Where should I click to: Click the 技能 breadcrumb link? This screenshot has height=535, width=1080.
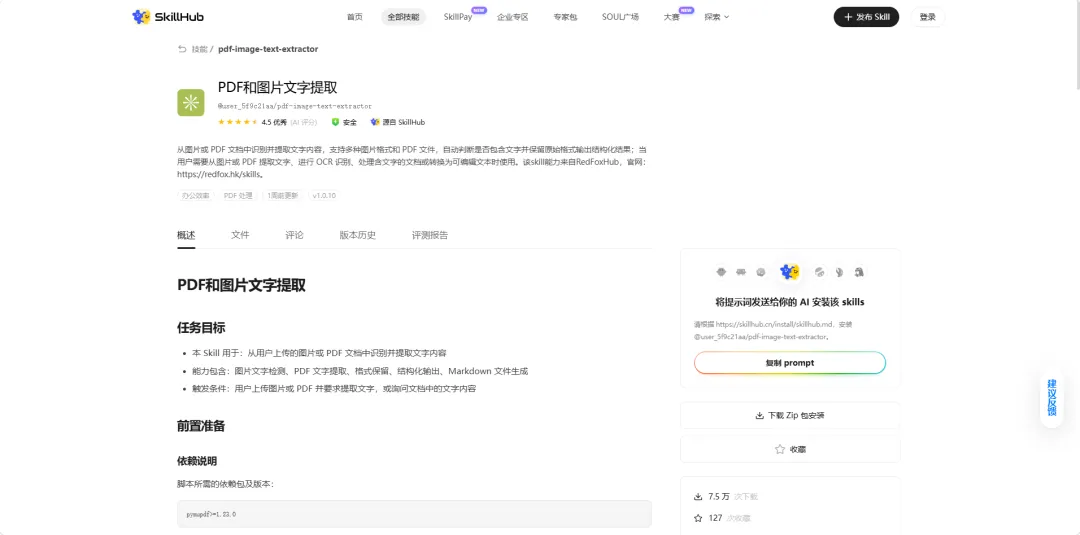(199, 49)
